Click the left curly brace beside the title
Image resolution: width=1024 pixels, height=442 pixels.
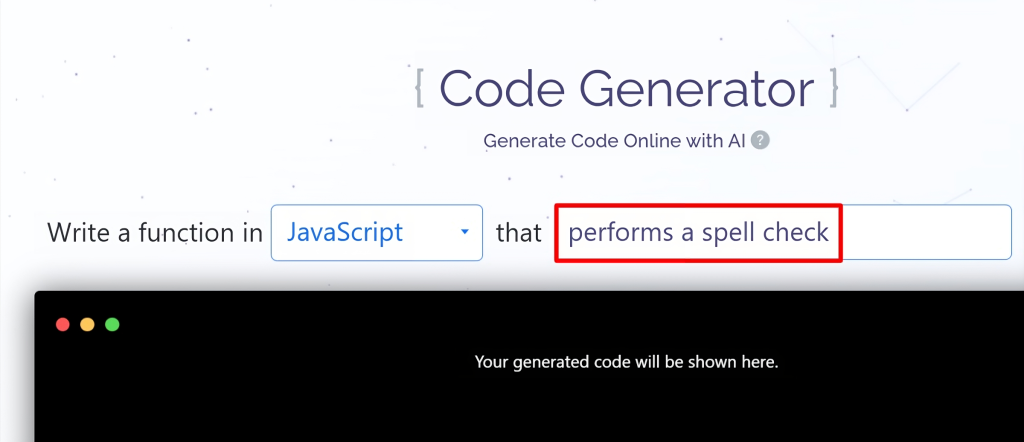(x=420, y=89)
